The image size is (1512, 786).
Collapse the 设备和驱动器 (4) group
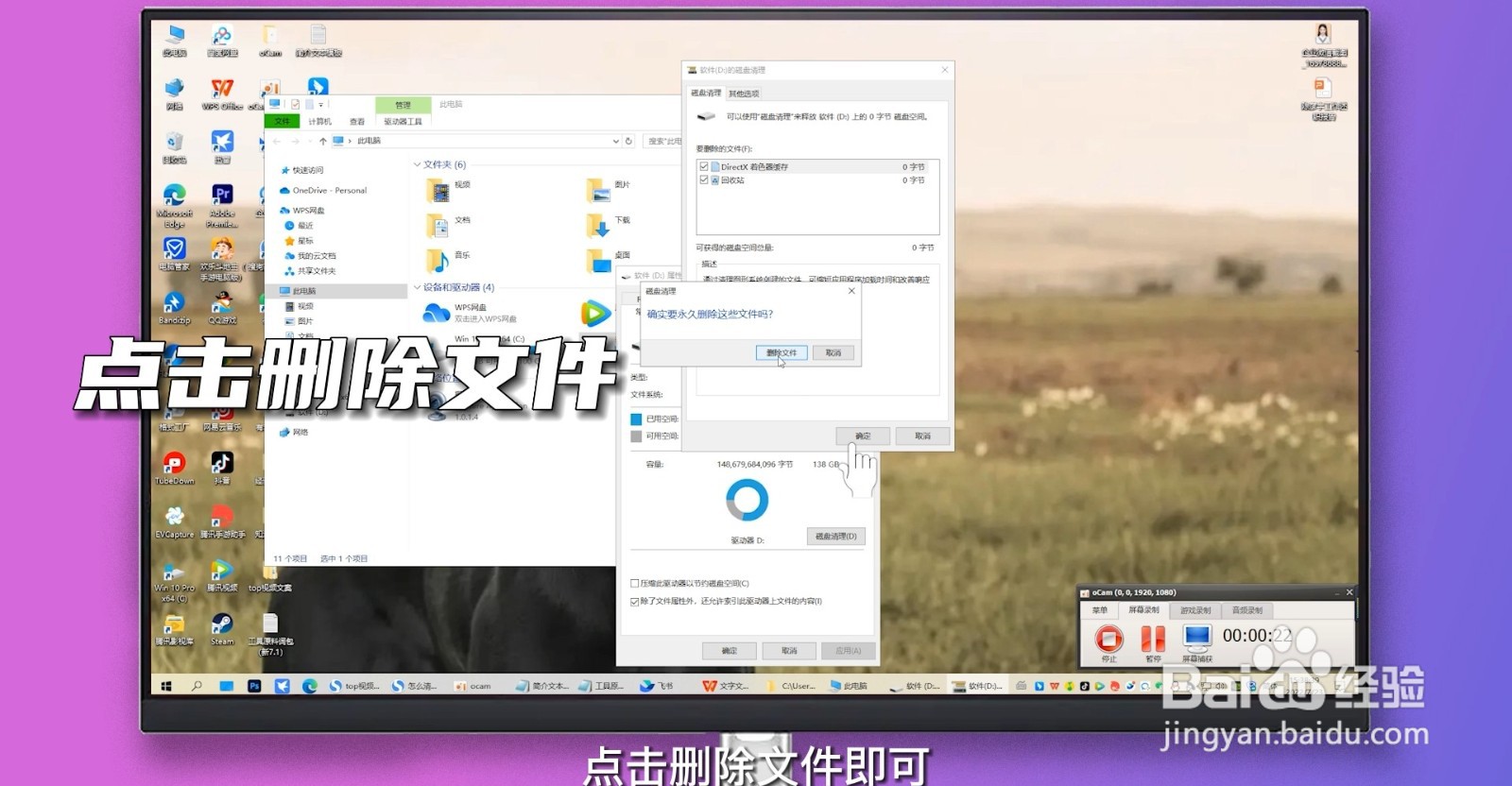click(417, 287)
